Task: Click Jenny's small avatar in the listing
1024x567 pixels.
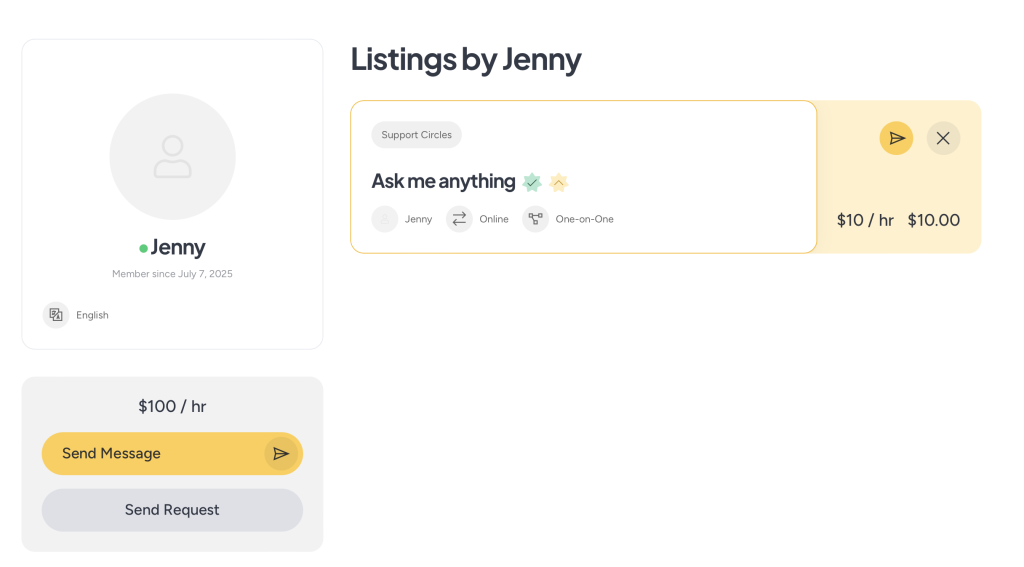Action: point(385,219)
